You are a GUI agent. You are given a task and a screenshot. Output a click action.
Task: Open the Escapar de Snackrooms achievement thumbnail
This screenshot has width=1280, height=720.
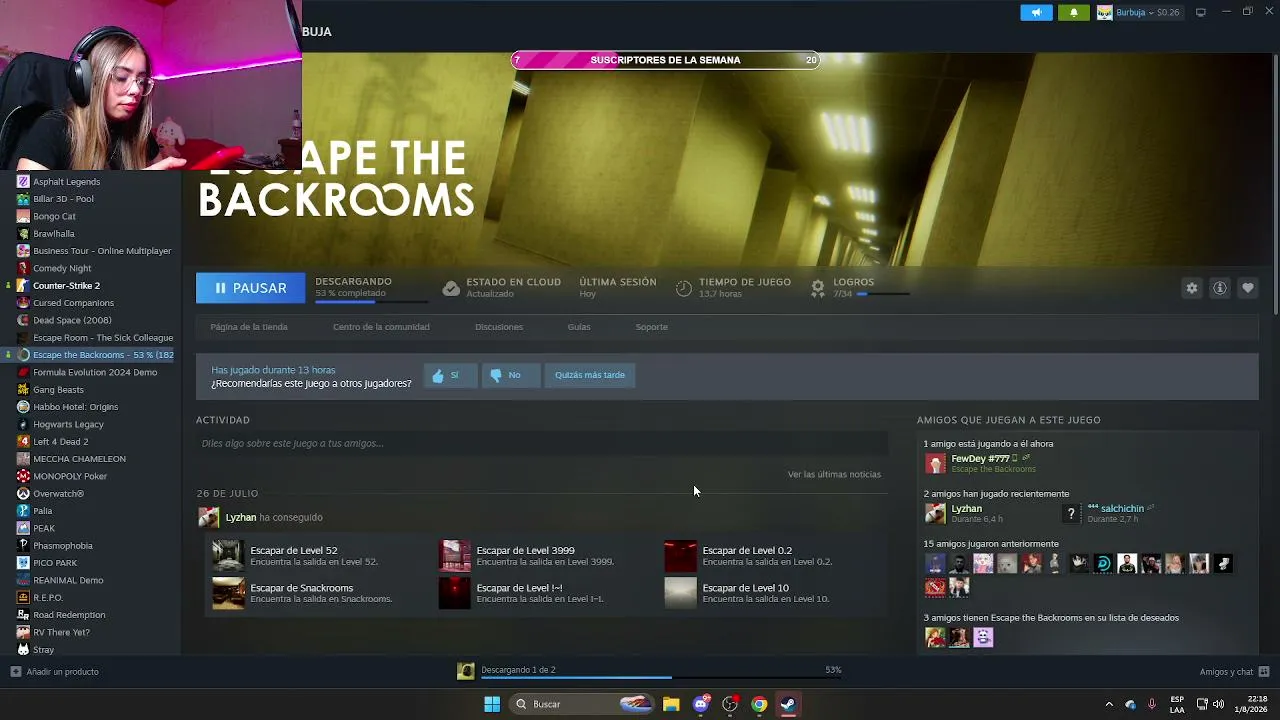[x=228, y=593]
